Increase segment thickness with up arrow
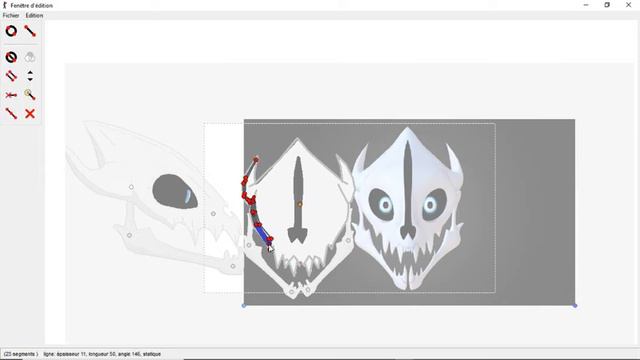 (x=30, y=73)
